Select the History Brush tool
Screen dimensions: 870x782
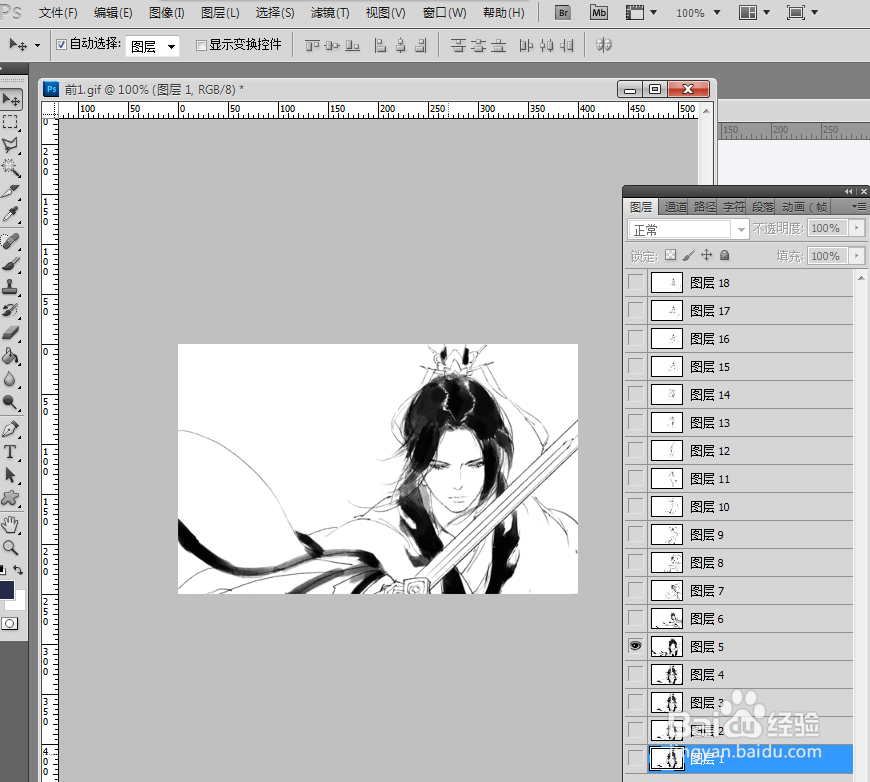(x=11, y=310)
